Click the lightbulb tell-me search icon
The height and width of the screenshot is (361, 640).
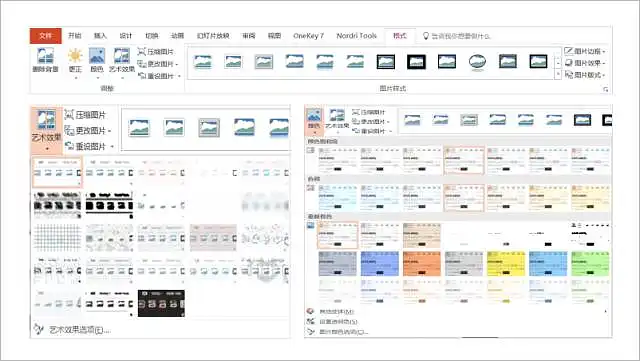point(425,36)
